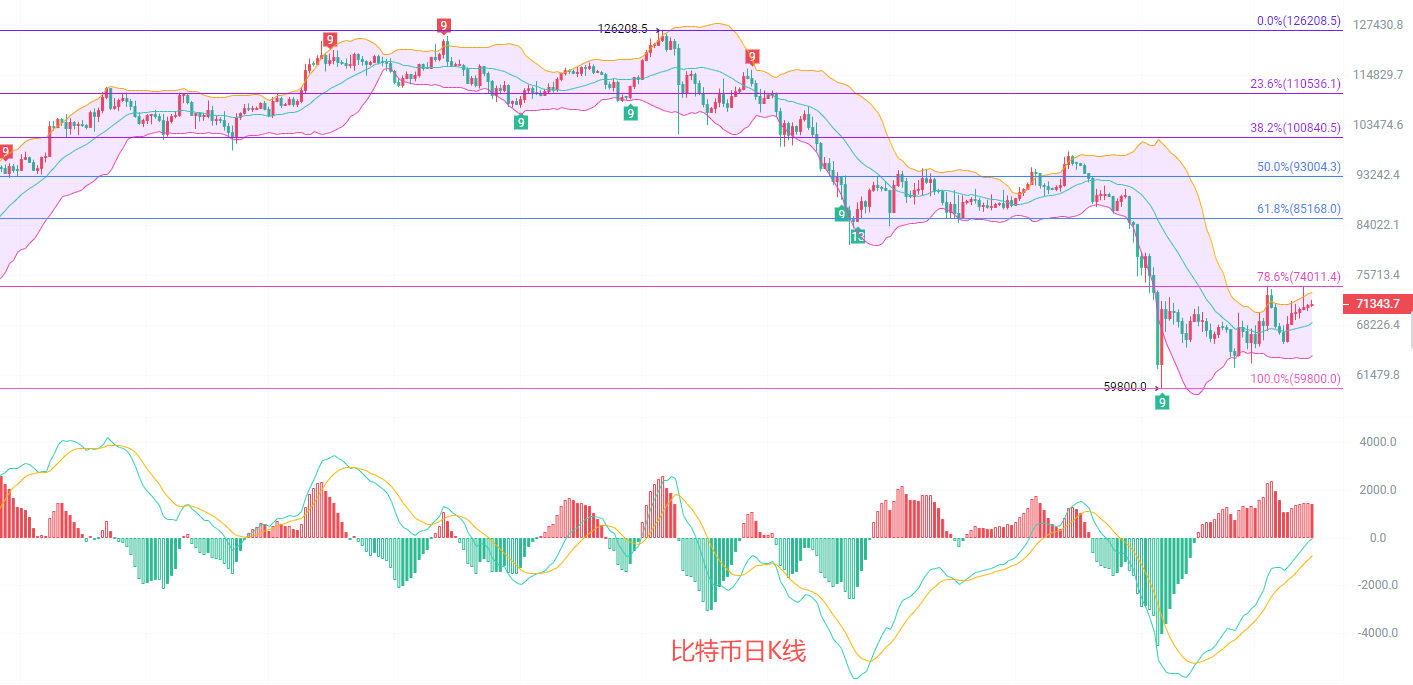Click the green 13 sequential marker

click(x=857, y=236)
